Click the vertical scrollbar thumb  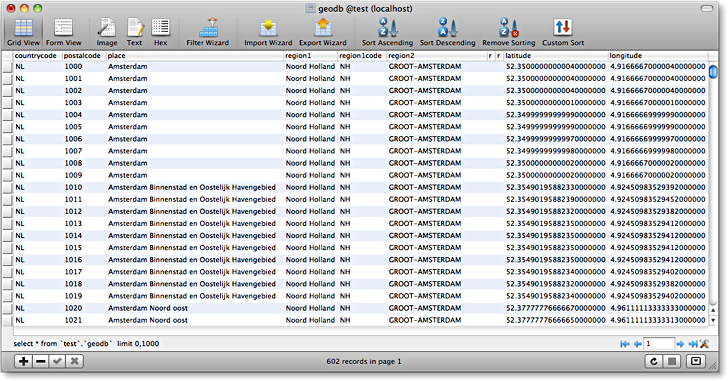(713, 72)
